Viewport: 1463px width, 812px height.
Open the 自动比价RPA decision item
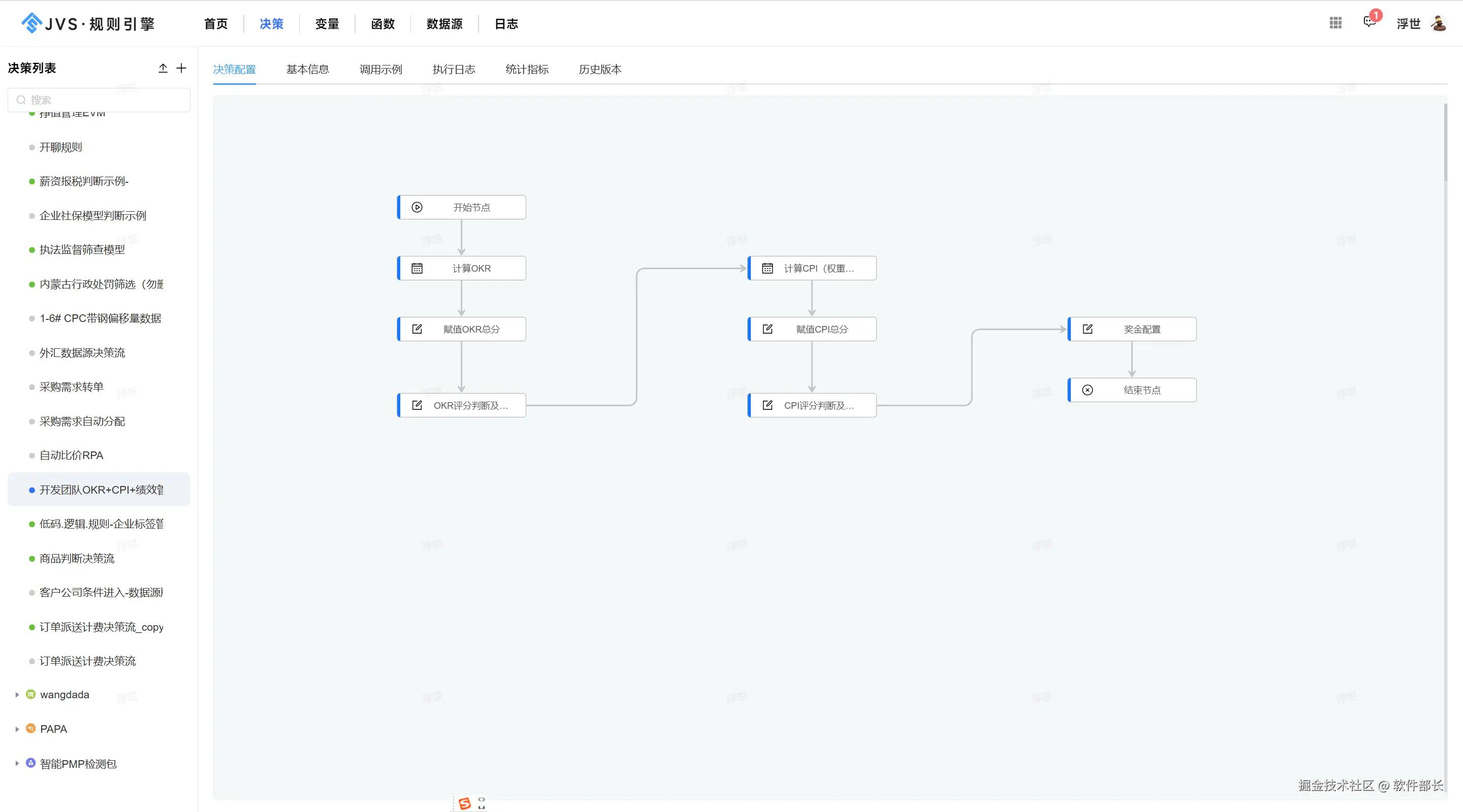[x=71, y=456]
